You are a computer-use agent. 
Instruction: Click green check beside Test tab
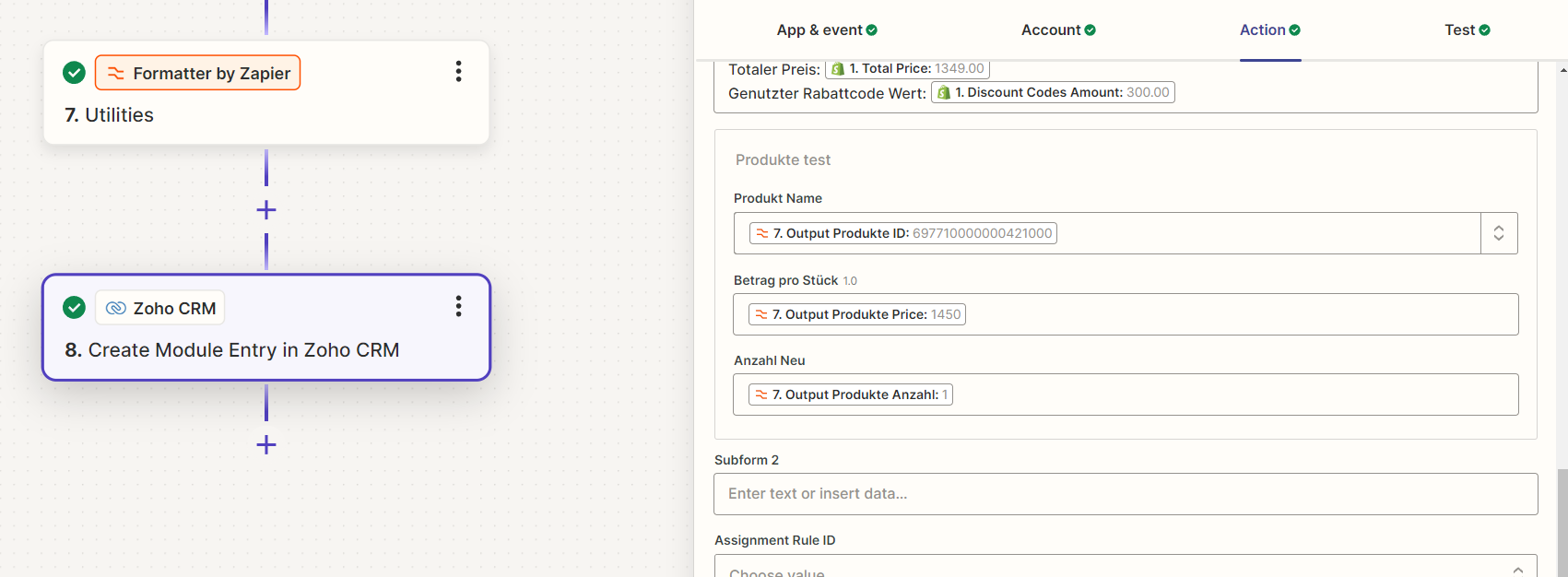coord(1484,30)
